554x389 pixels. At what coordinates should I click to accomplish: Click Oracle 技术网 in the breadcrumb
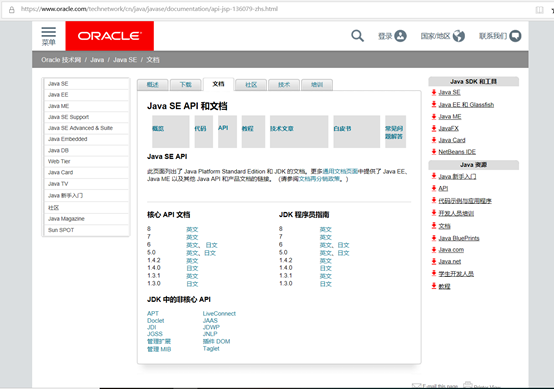61,60
